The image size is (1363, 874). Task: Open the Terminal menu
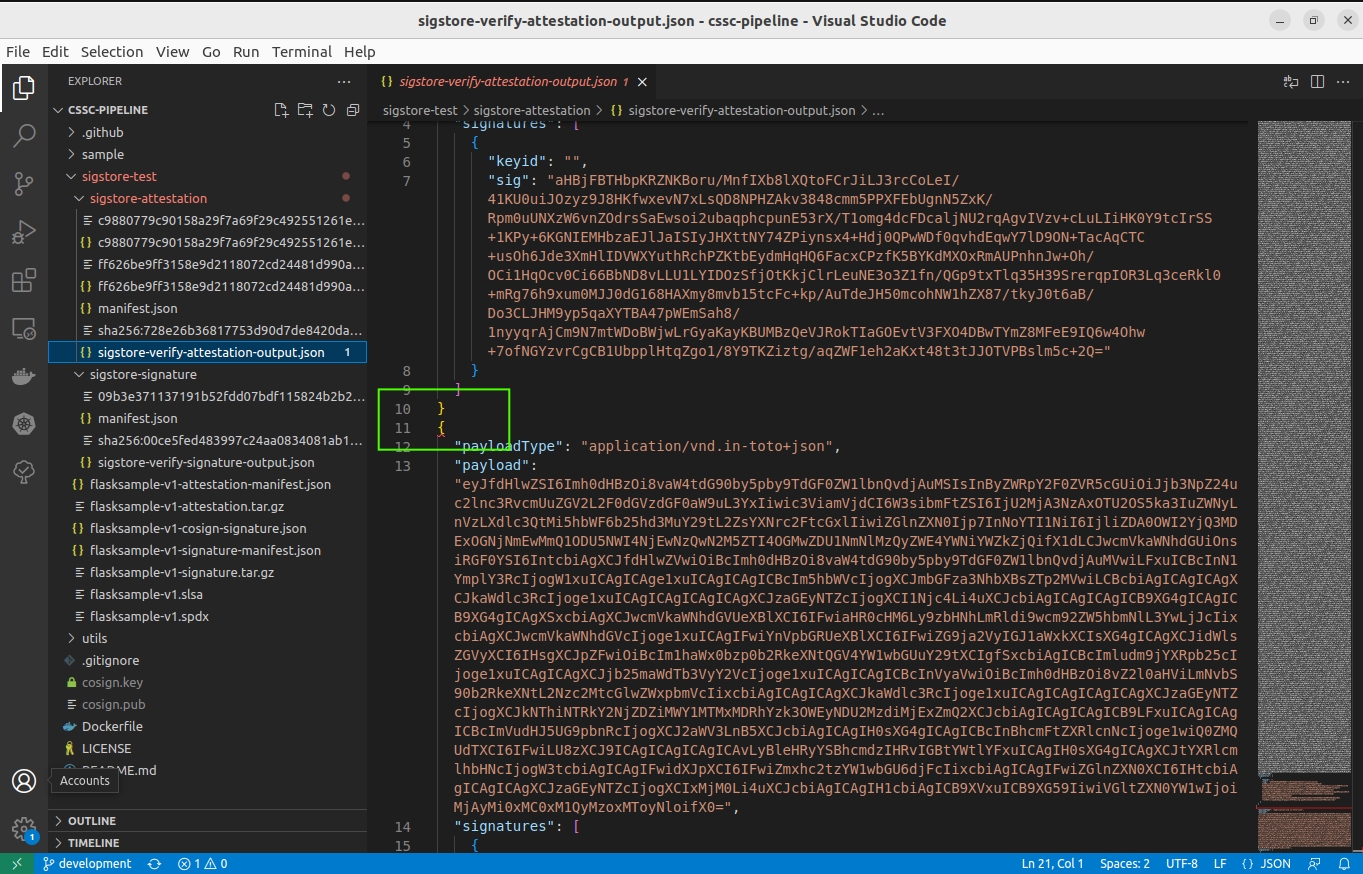point(302,52)
